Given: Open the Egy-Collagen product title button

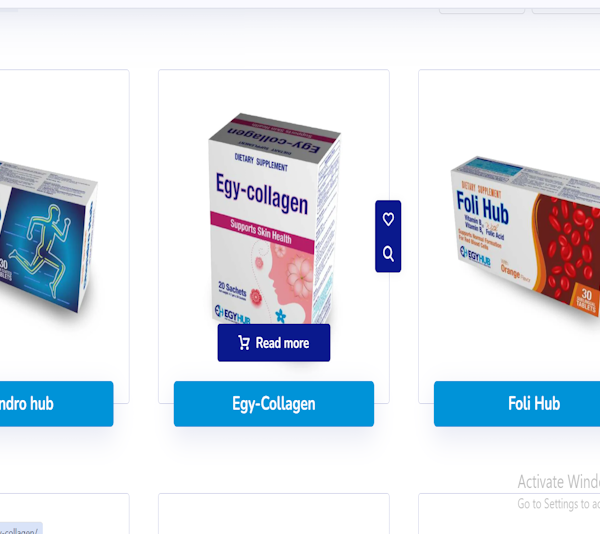Looking at the screenshot, I should (x=274, y=404).
